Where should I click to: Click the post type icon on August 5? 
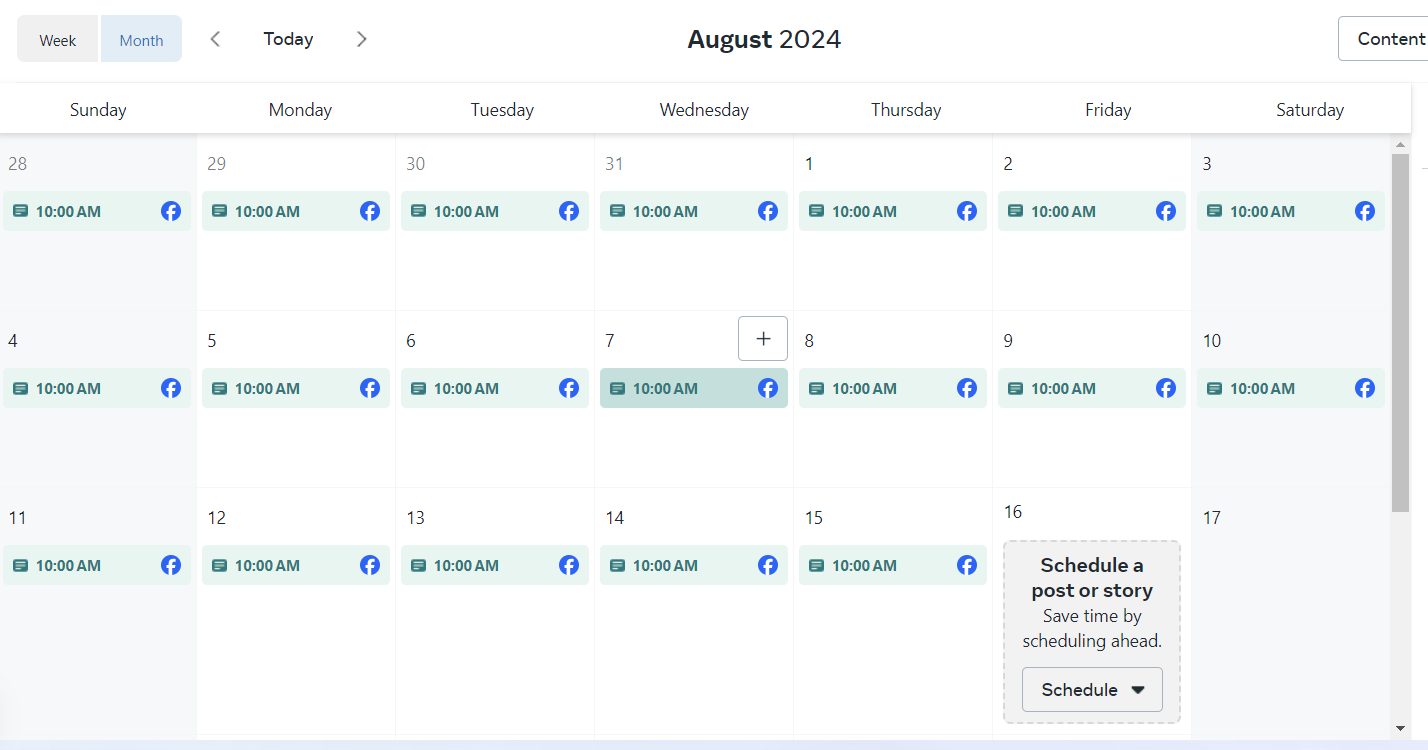220,388
